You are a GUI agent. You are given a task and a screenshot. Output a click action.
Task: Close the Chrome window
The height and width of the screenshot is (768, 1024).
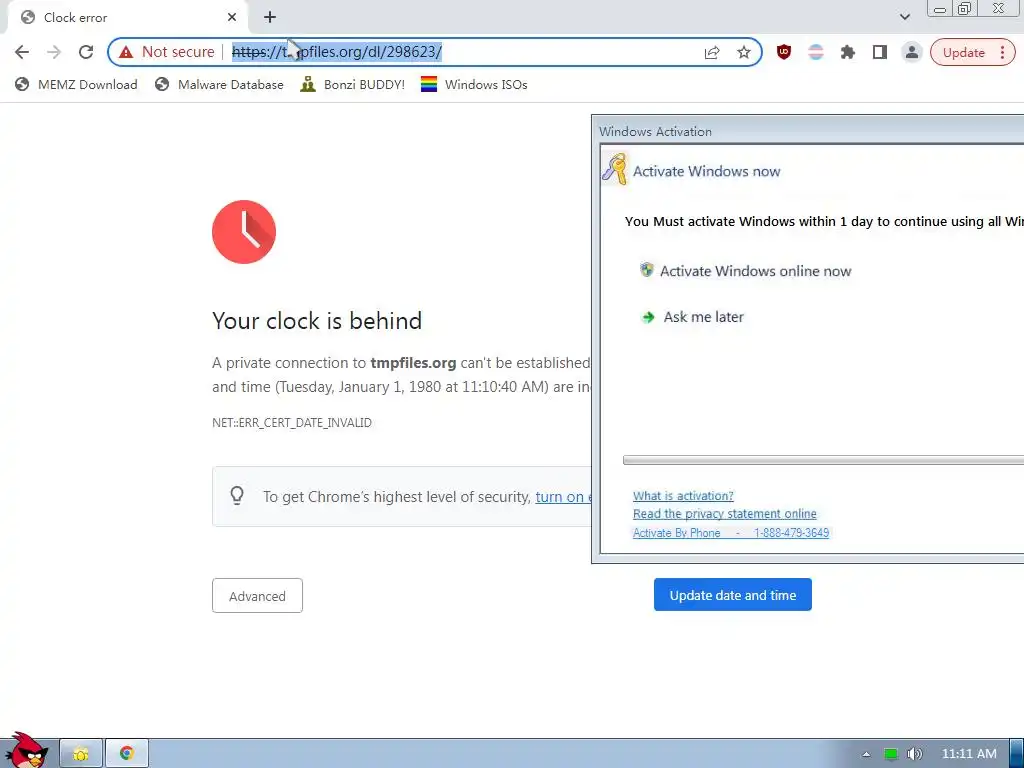coord(999,8)
